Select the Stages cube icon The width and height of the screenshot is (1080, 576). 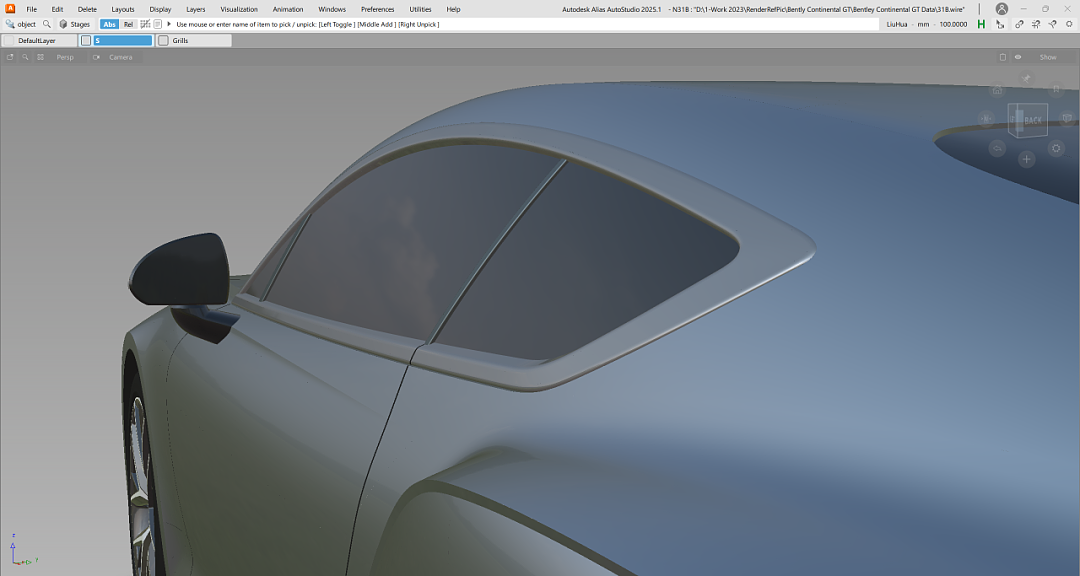(x=63, y=24)
